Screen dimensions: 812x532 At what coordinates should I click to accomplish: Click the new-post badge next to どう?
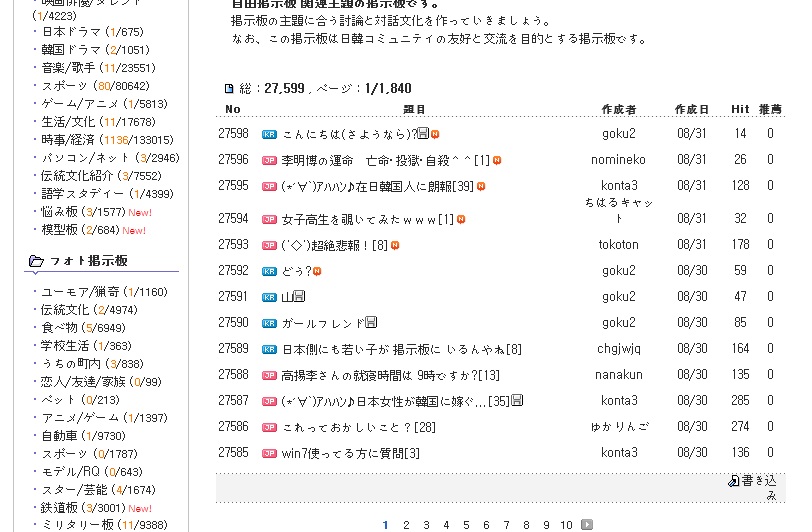pyautogui.click(x=317, y=270)
